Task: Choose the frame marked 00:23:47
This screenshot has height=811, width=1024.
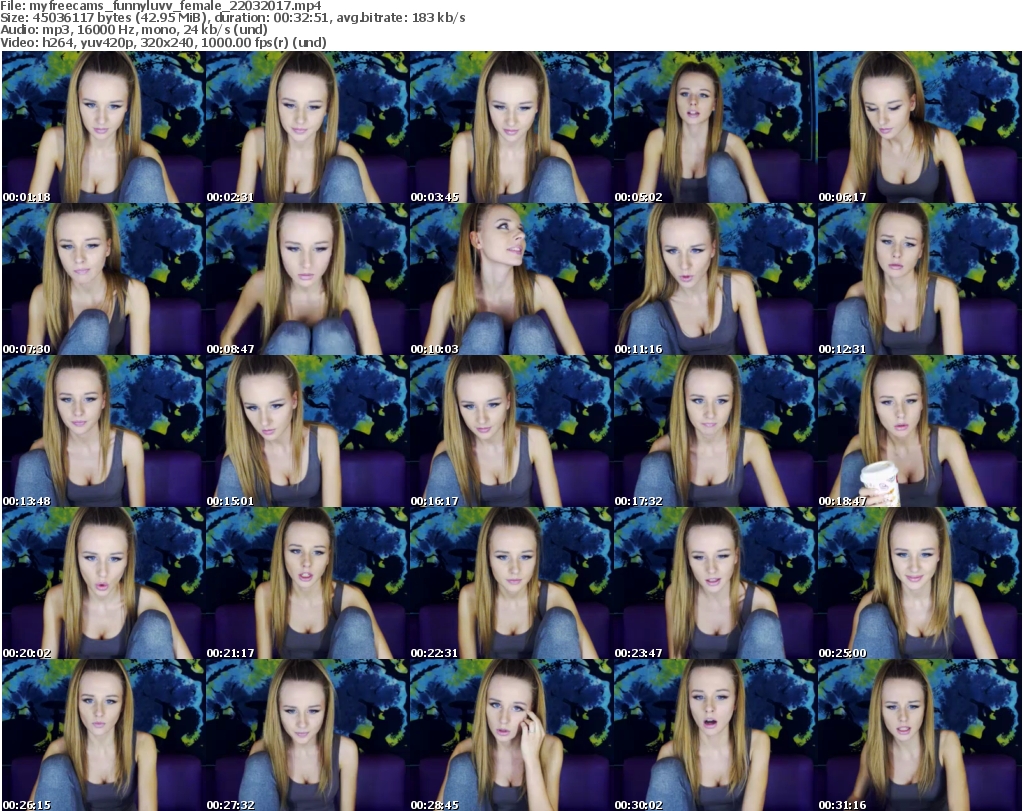Action: (714, 583)
